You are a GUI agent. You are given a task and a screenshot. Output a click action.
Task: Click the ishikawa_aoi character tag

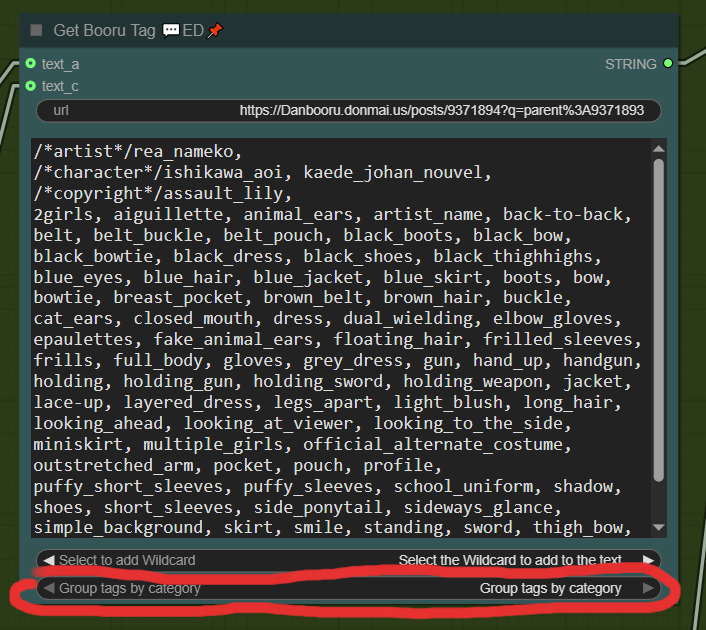223,172
